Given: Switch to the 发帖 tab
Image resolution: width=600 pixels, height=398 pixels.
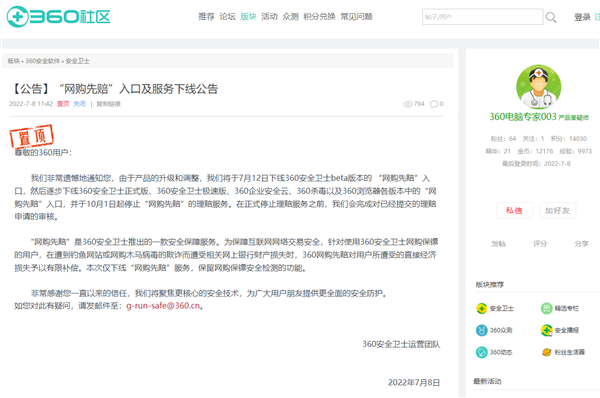Looking at the screenshot, I should pyautogui.click(x=499, y=244).
